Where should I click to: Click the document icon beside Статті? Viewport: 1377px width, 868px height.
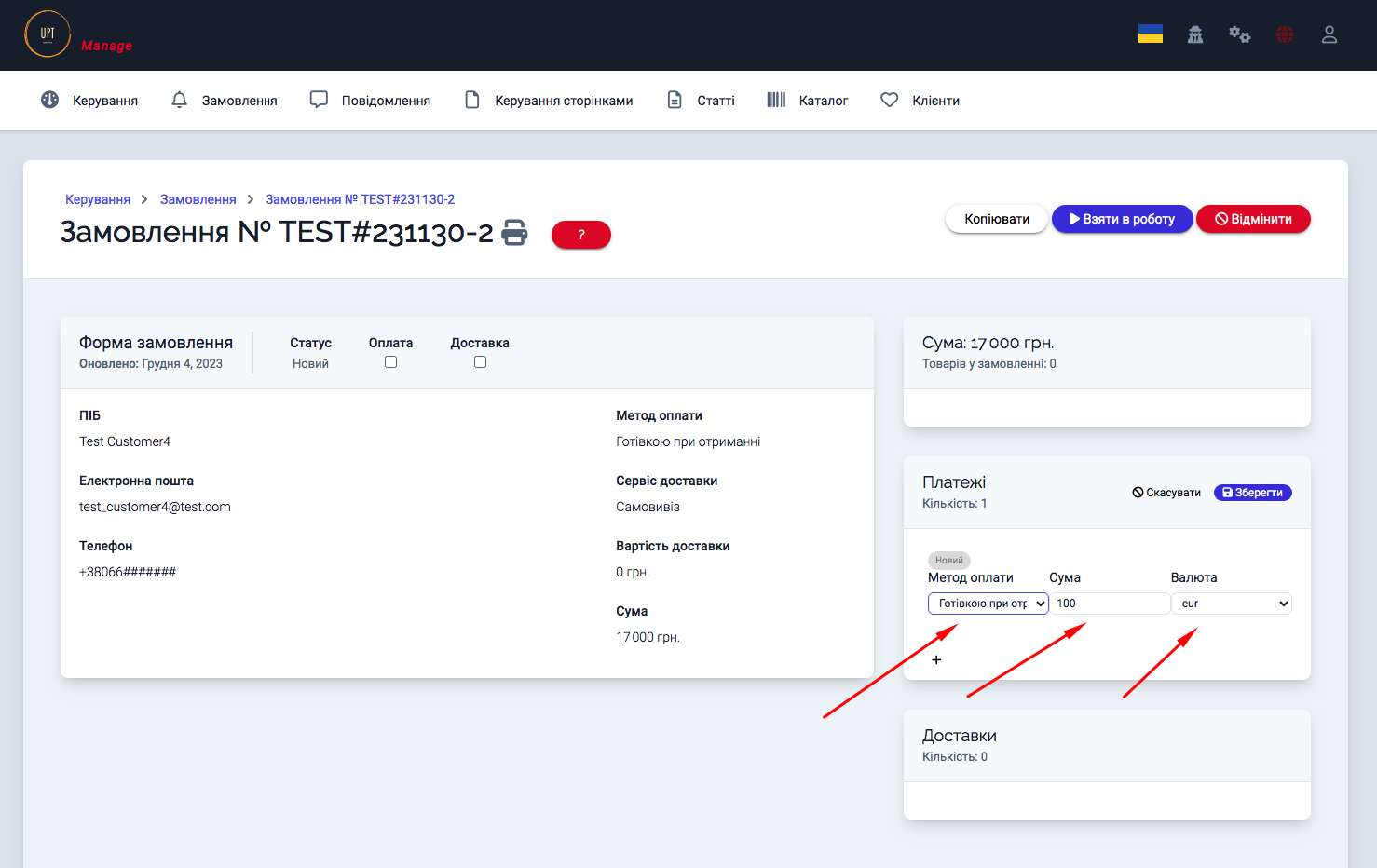[675, 100]
